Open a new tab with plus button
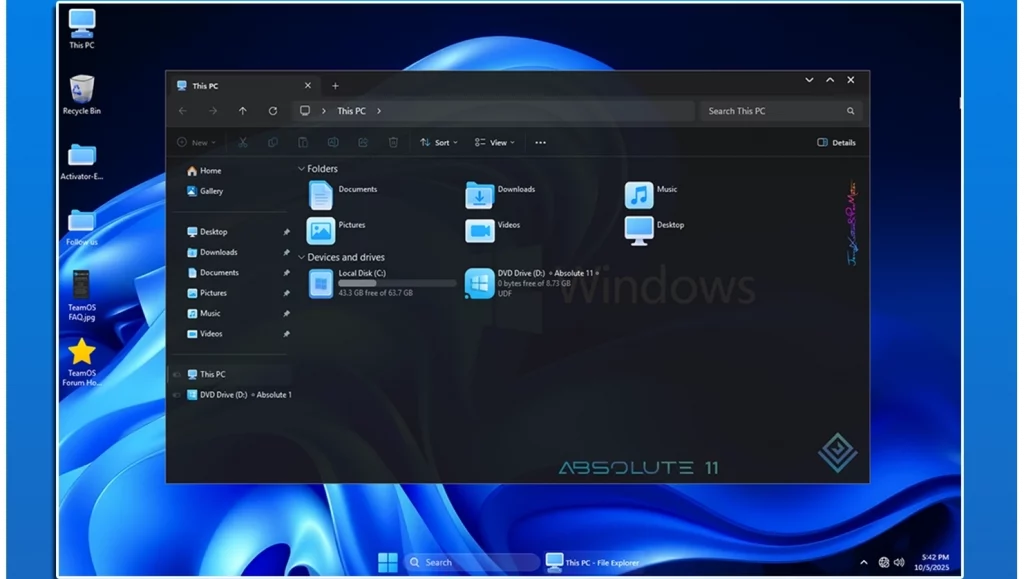 tap(335, 86)
